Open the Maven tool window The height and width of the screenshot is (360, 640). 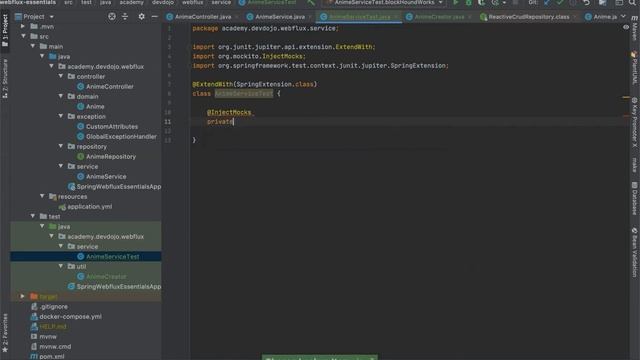click(x=635, y=28)
